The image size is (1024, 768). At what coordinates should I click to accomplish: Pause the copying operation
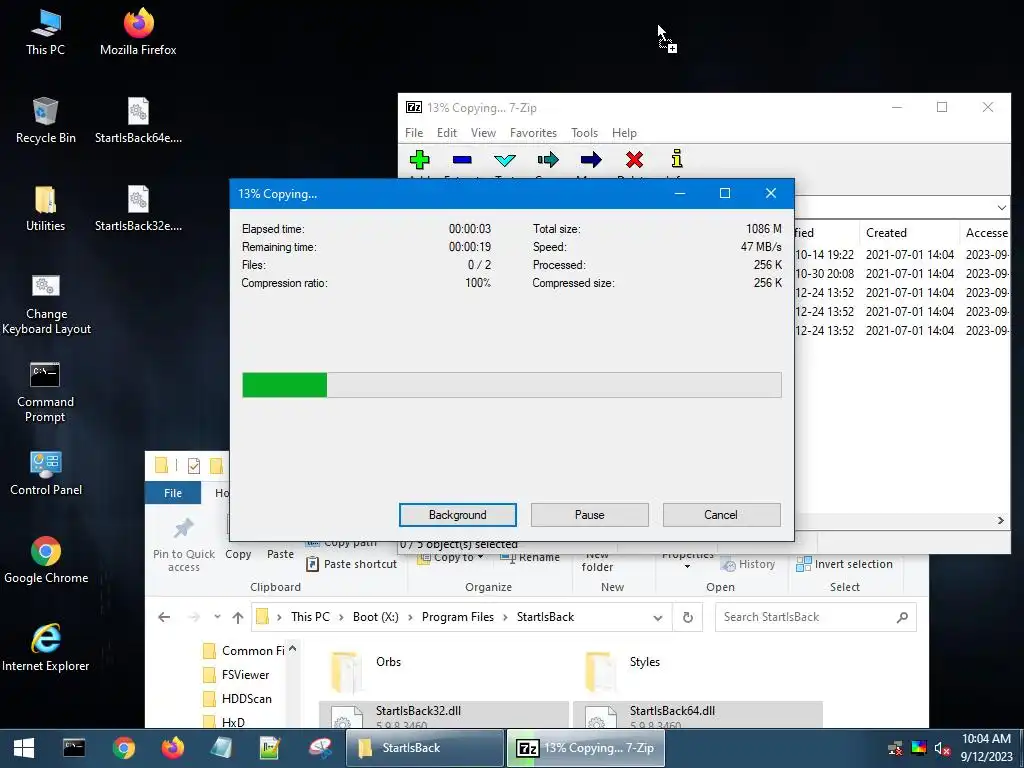(x=589, y=515)
